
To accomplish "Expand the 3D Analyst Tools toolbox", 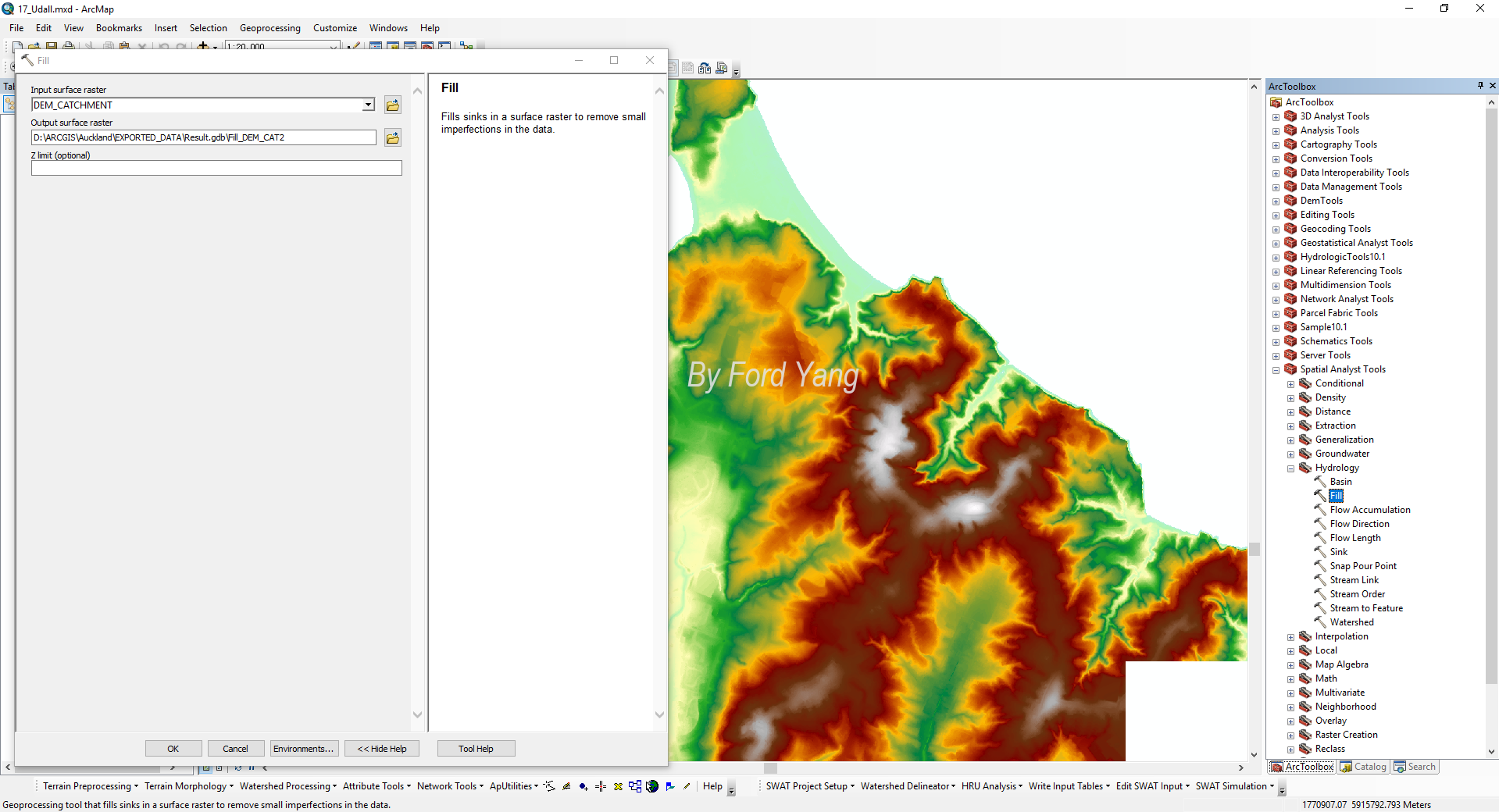I will [x=1276, y=117].
